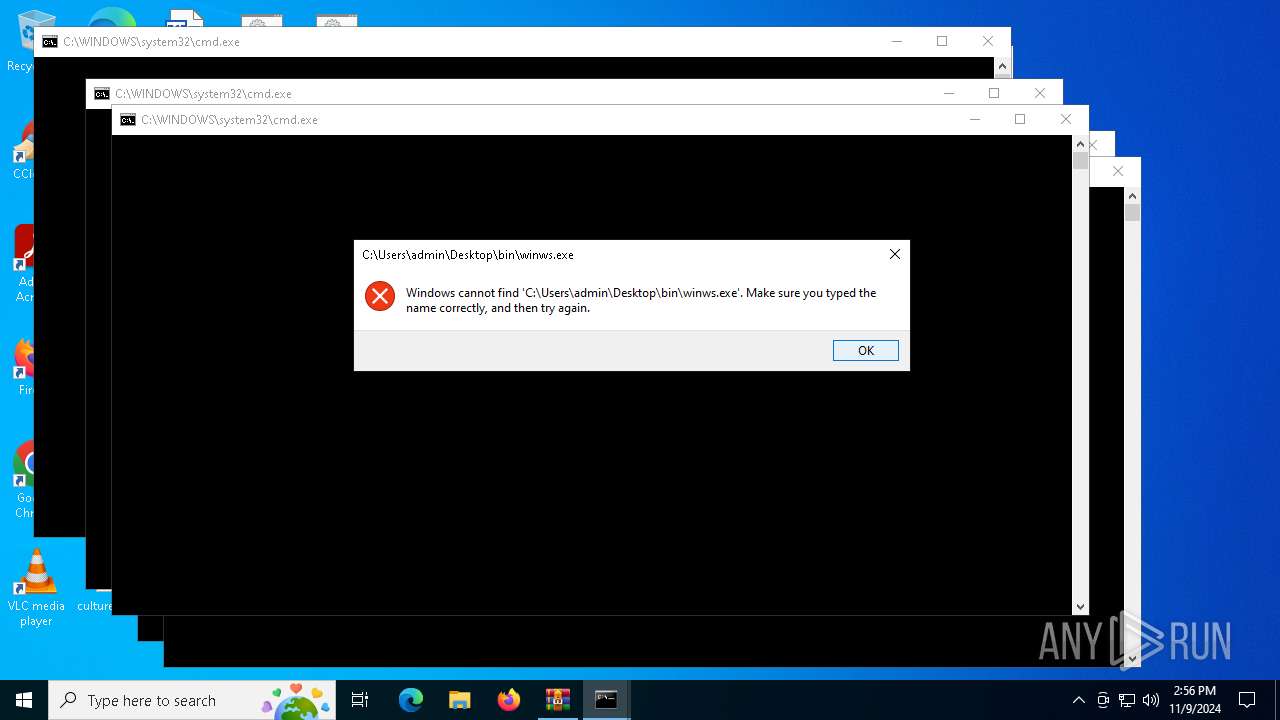This screenshot has width=1280, height=720.
Task: Open the volume tray icon
Action: (x=1151, y=700)
